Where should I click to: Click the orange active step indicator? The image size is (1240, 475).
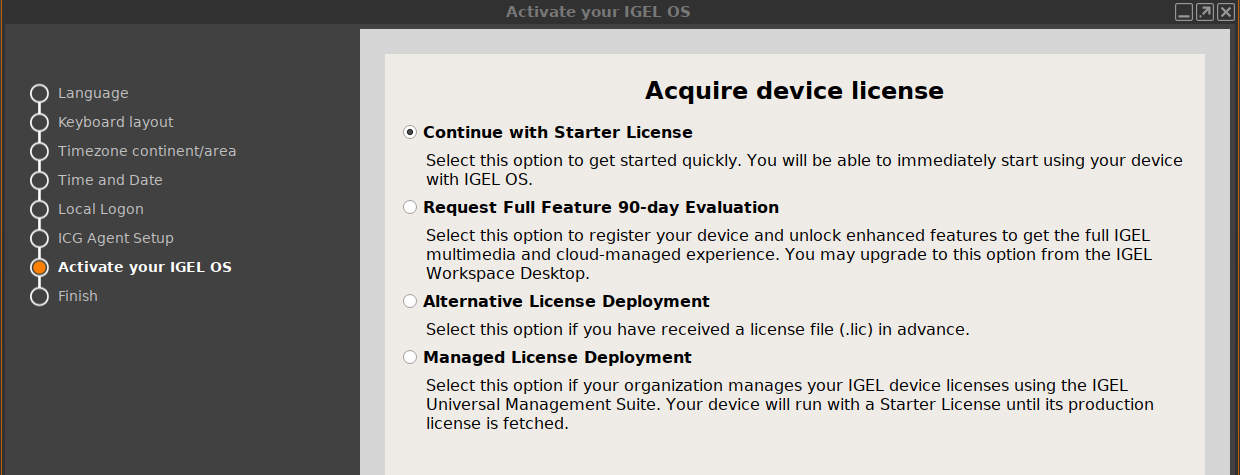click(x=39, y=267)
